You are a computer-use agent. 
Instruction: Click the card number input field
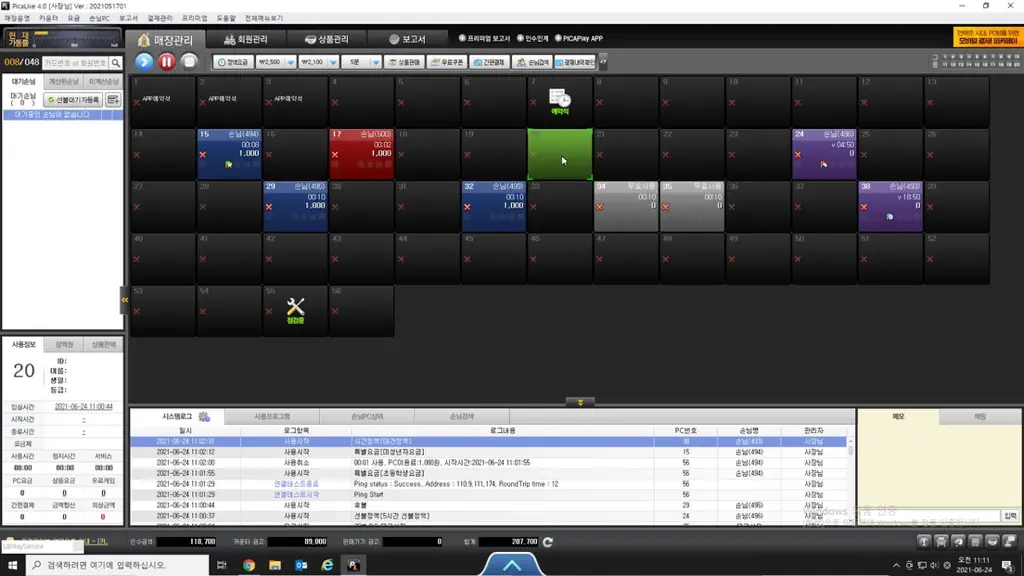[76, 63]
